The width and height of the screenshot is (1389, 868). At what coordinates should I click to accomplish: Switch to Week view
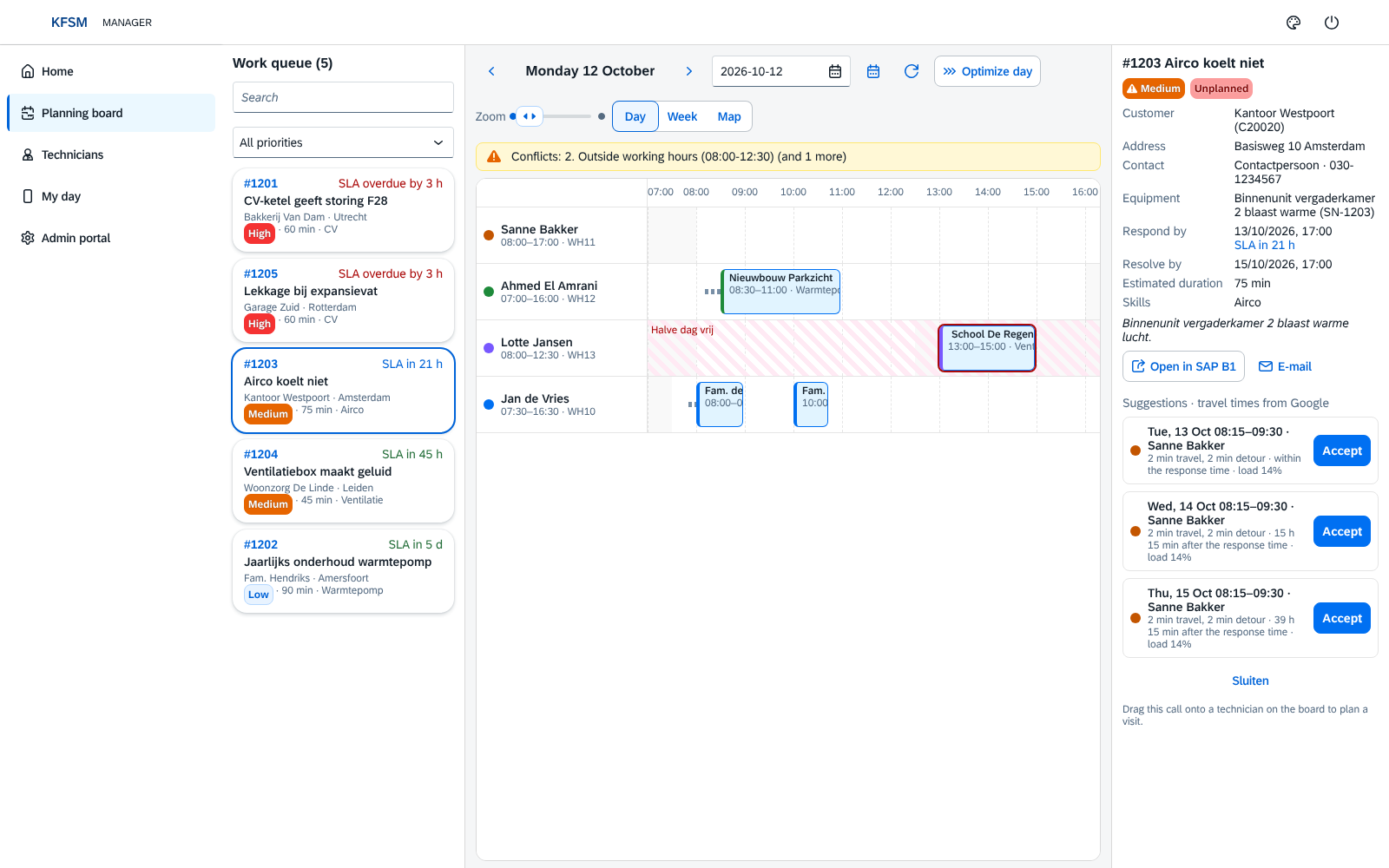(682, 116)
